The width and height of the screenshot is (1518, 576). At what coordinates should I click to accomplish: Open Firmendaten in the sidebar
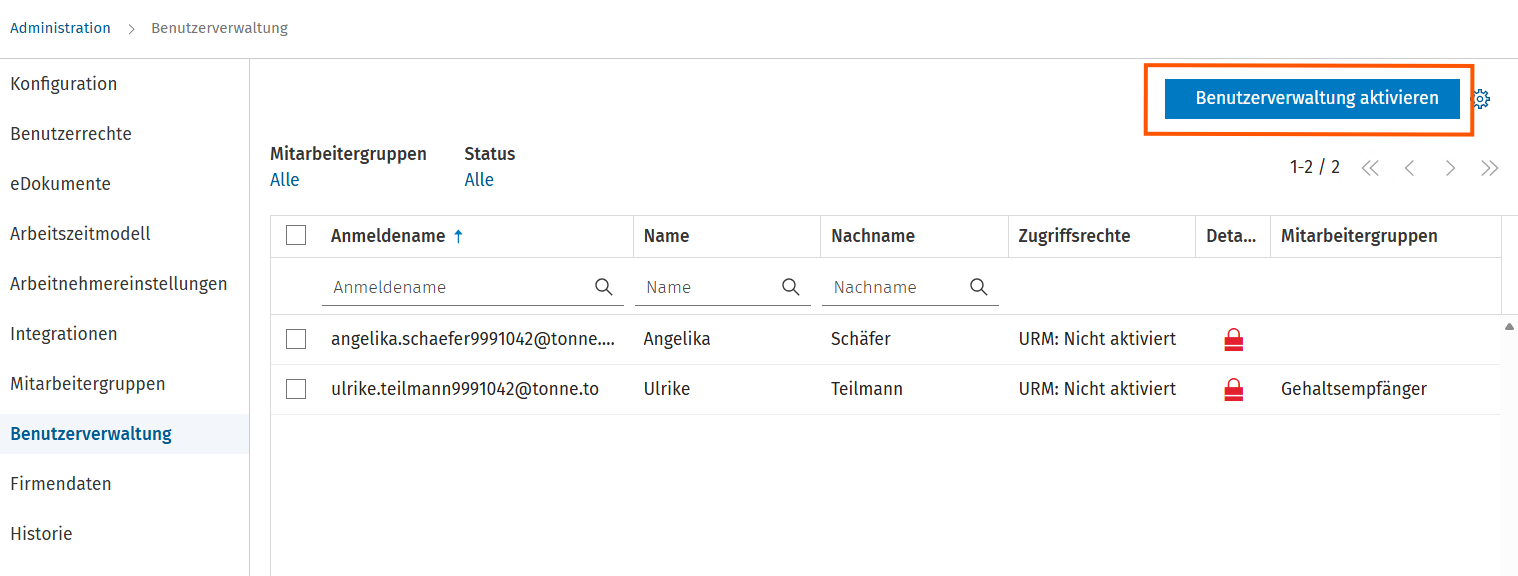coord(61,484)
